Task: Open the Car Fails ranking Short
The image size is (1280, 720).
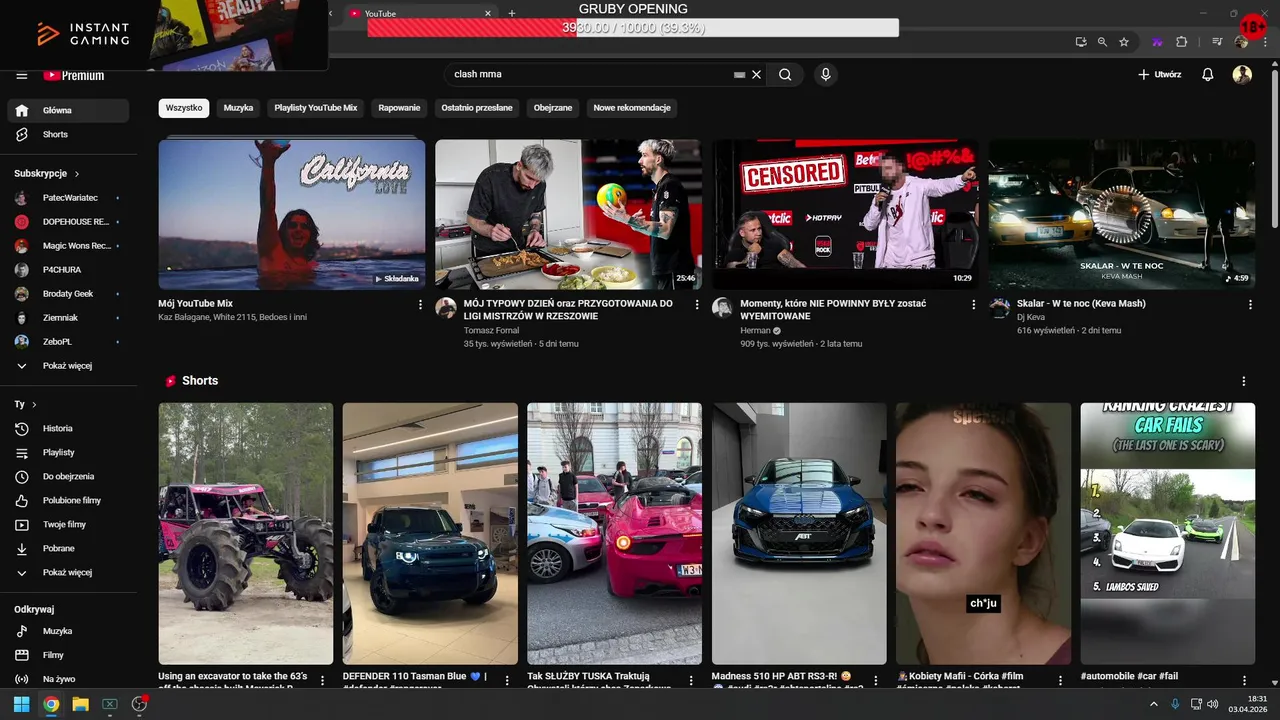Action: tap(1168, 534)
